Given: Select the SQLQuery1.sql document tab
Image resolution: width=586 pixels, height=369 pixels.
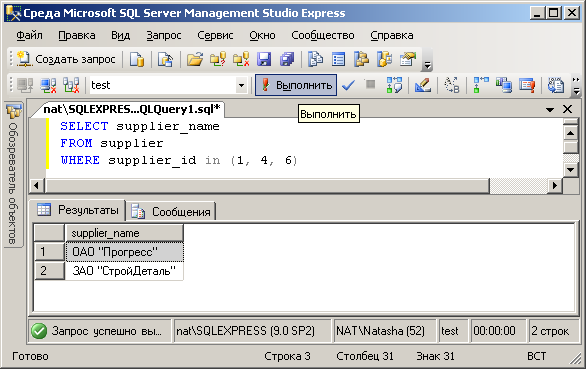Looking at the screenshot, I should 132,109.
